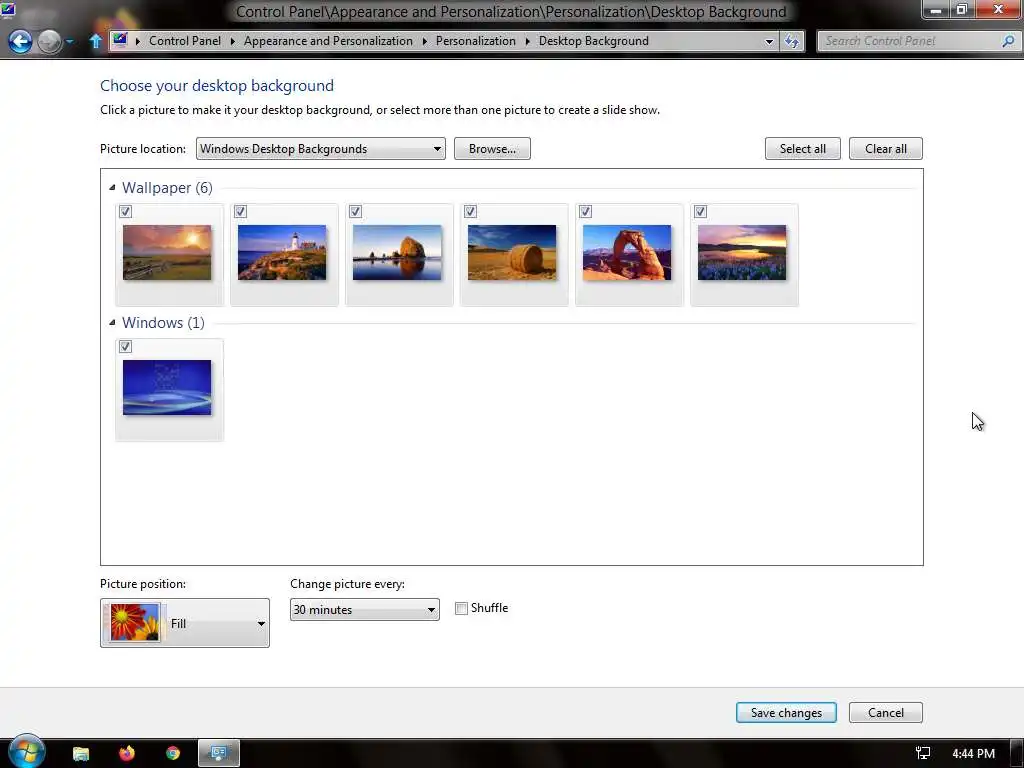Uncheck the sea rock wallpaper checkbox
The width and height of the screenshot is (1024, 768).
pyautogui.click(x=355, y=212)
